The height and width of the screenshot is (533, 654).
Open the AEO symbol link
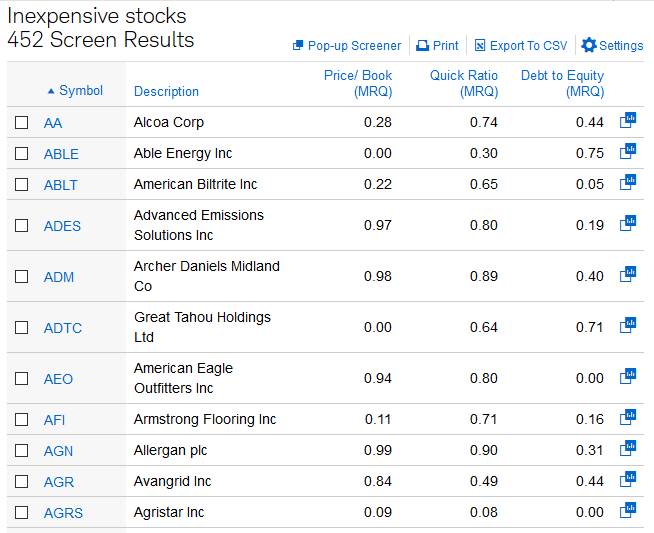(x=58, y=379)
